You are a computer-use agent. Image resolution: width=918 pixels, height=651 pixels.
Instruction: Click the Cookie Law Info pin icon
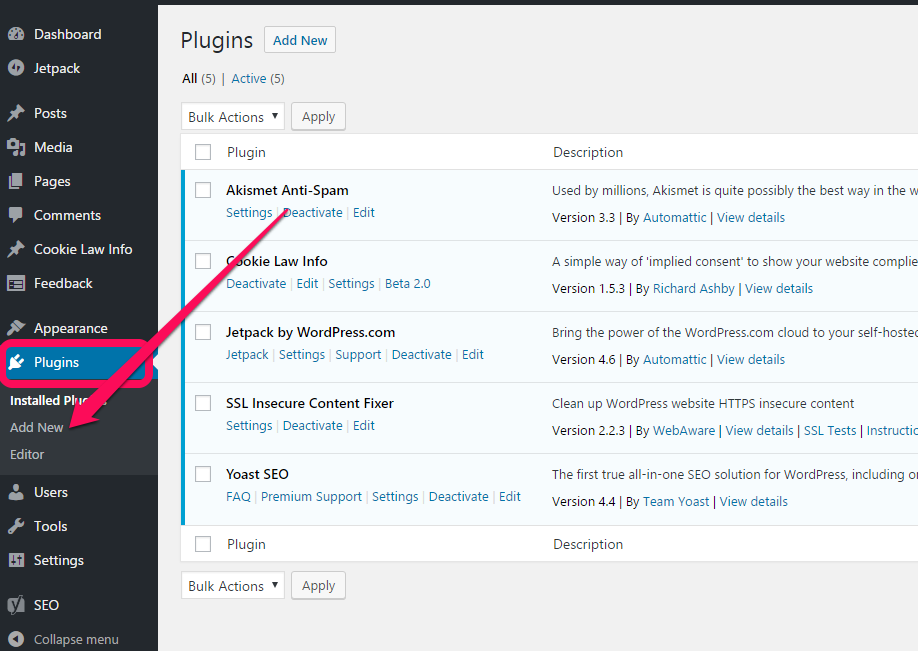[16, 249]
